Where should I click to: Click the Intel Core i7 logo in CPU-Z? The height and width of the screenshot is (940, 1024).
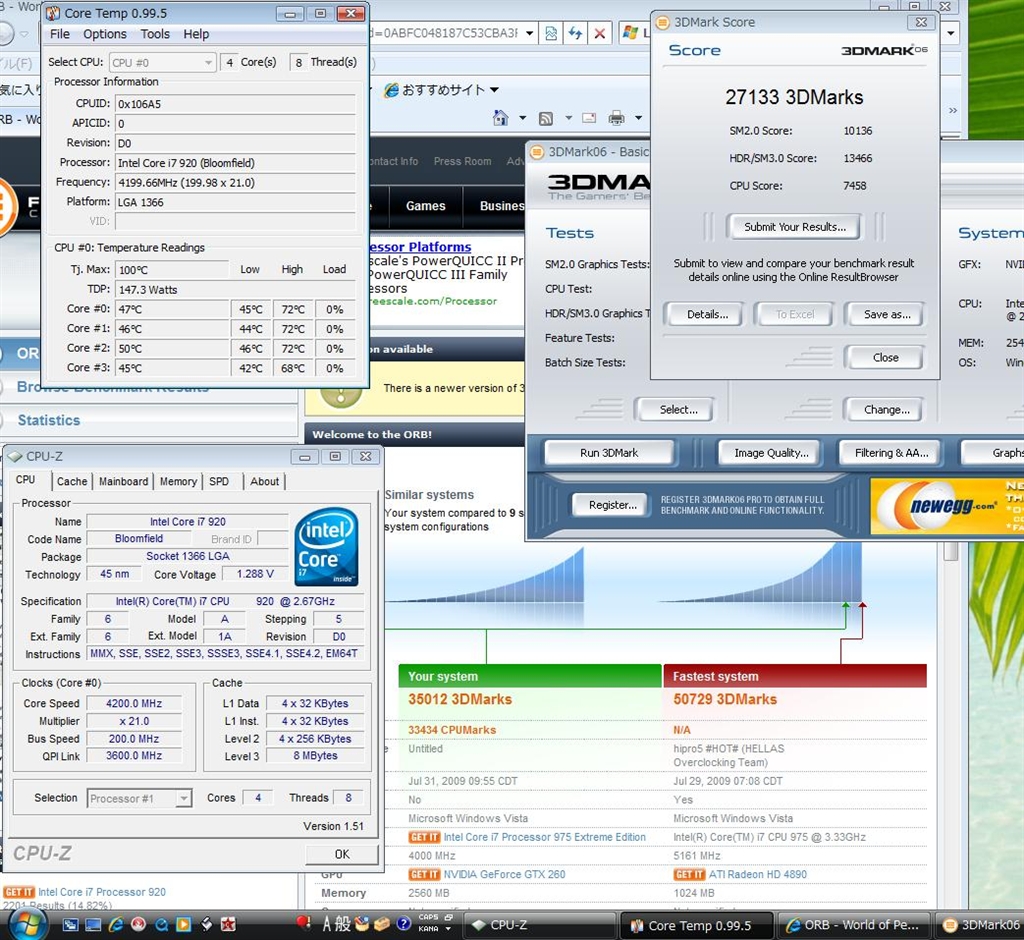click(327, 548)
